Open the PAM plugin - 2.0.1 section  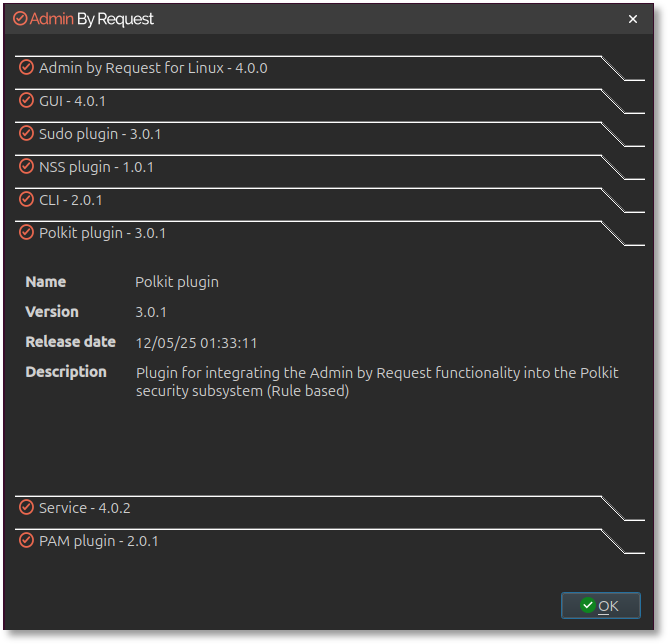[x=98, y=541]
